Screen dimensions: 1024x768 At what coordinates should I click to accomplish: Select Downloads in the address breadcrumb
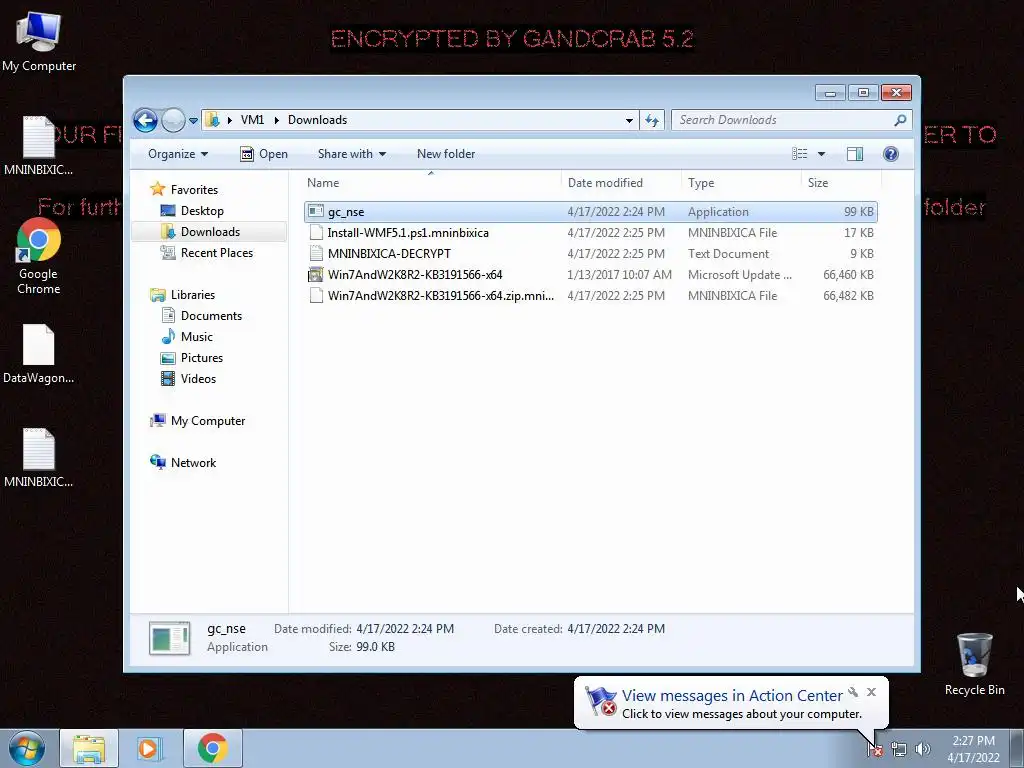[317, 120]
